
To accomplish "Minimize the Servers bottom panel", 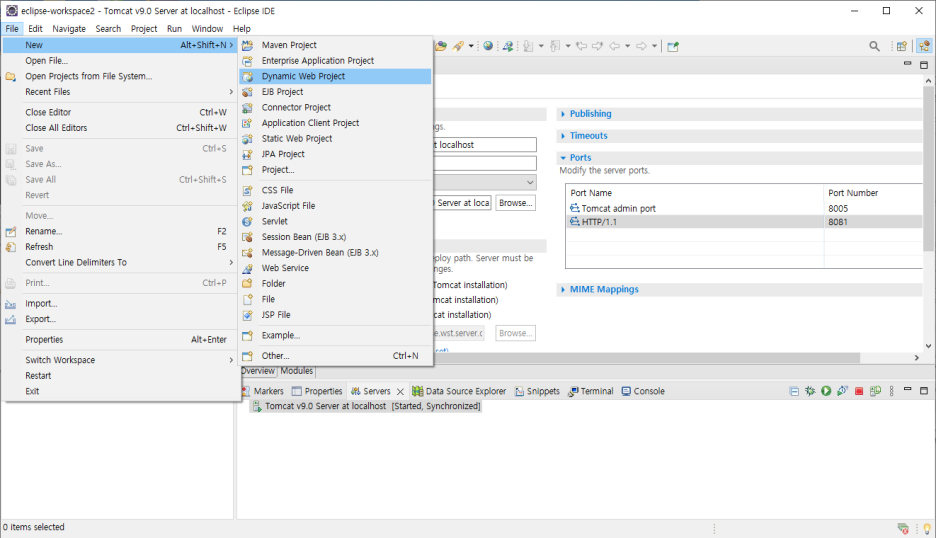I will pyautogui.click(x=907, y=389).
